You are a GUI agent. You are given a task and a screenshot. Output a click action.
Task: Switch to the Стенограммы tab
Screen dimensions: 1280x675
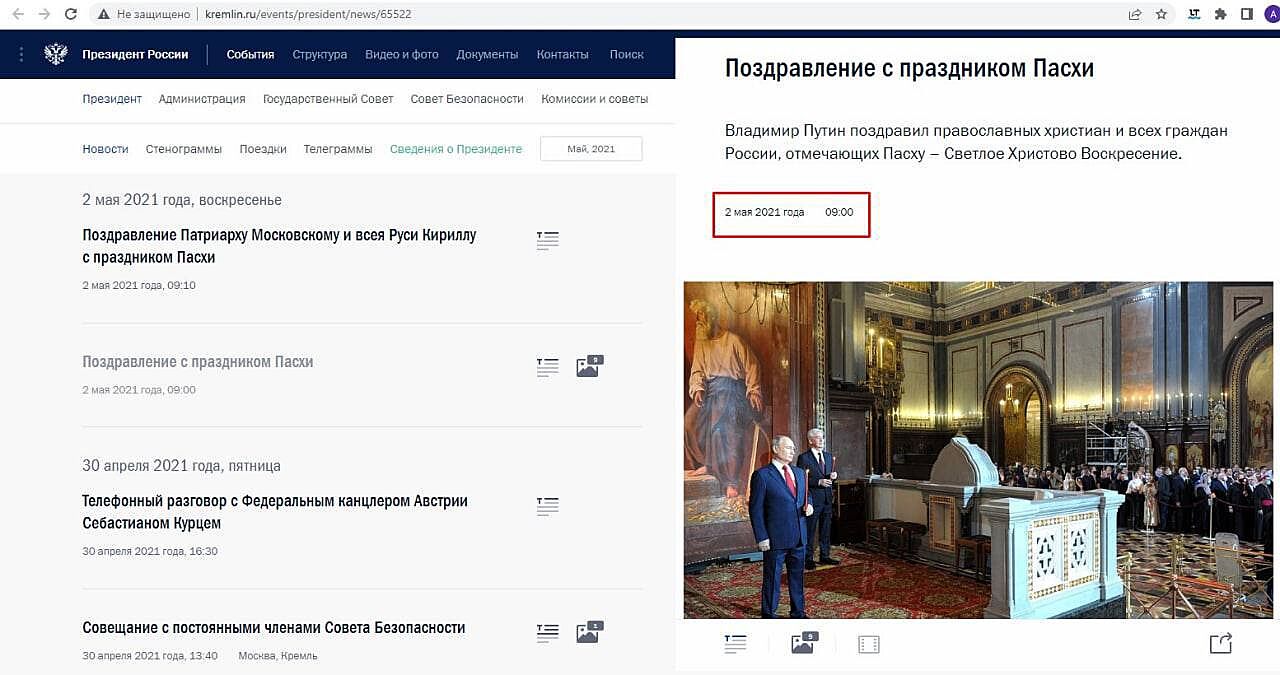point(184,149)
